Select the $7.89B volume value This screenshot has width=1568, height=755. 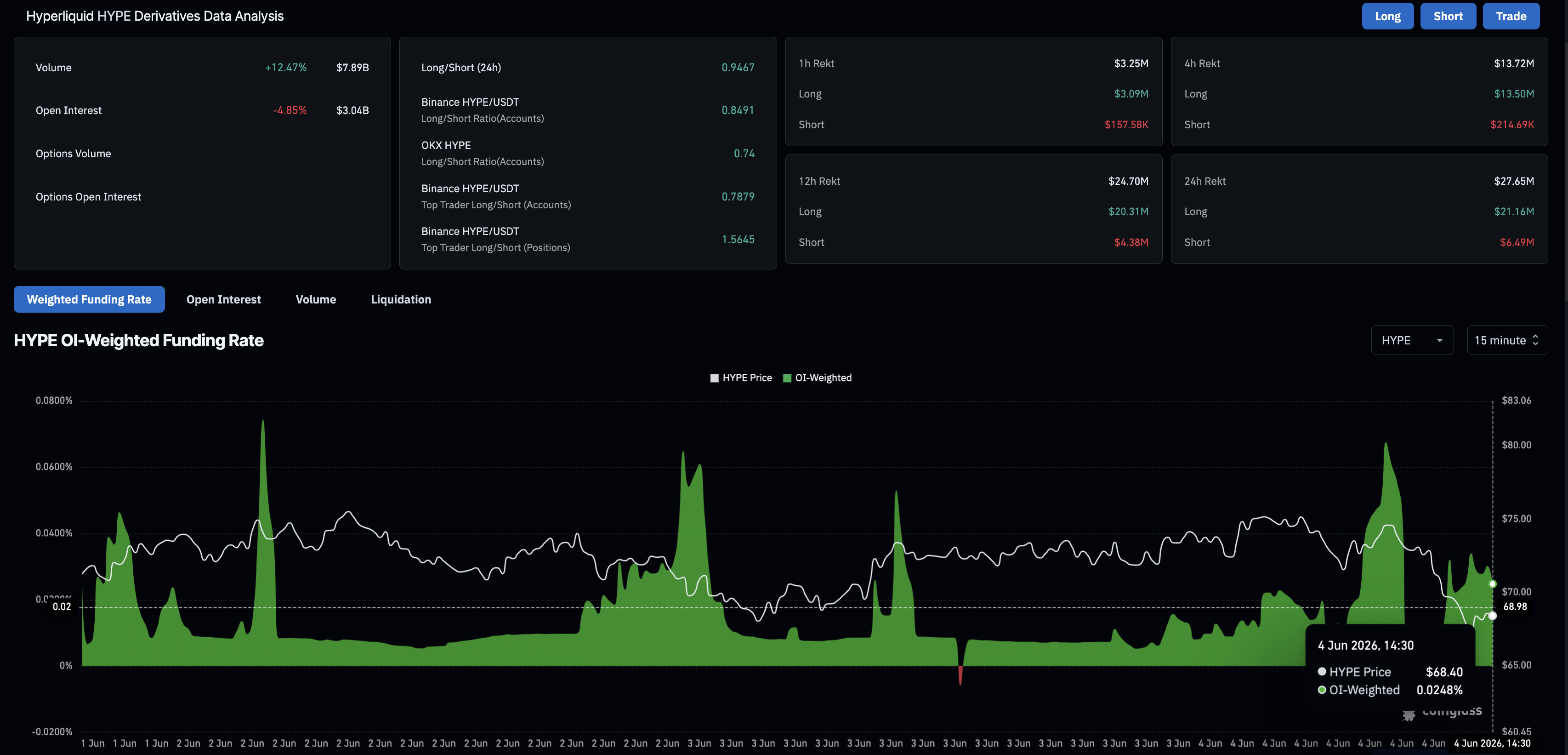click(x=352, y=68)
